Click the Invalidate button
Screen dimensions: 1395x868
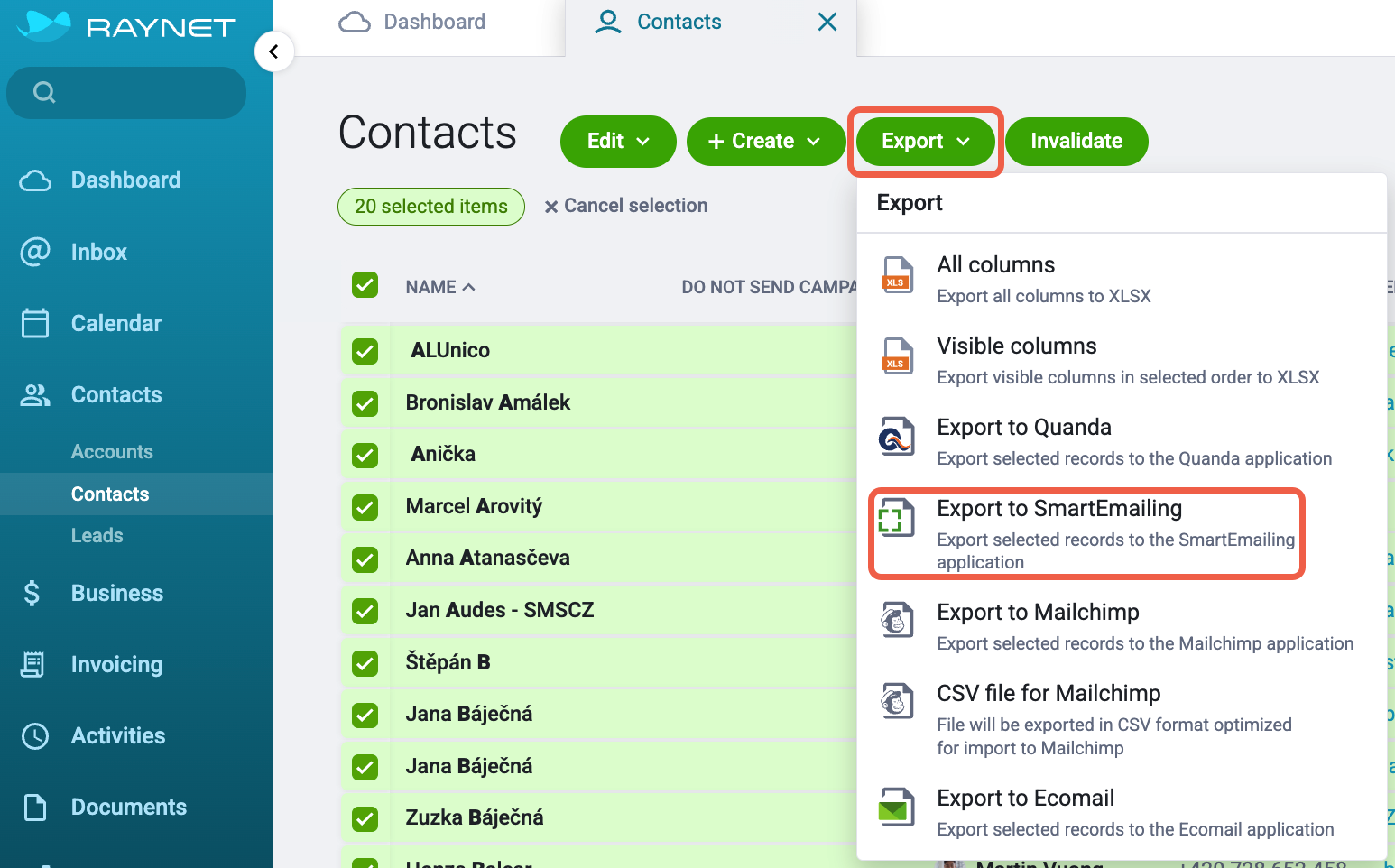[x=1076, y=142]
